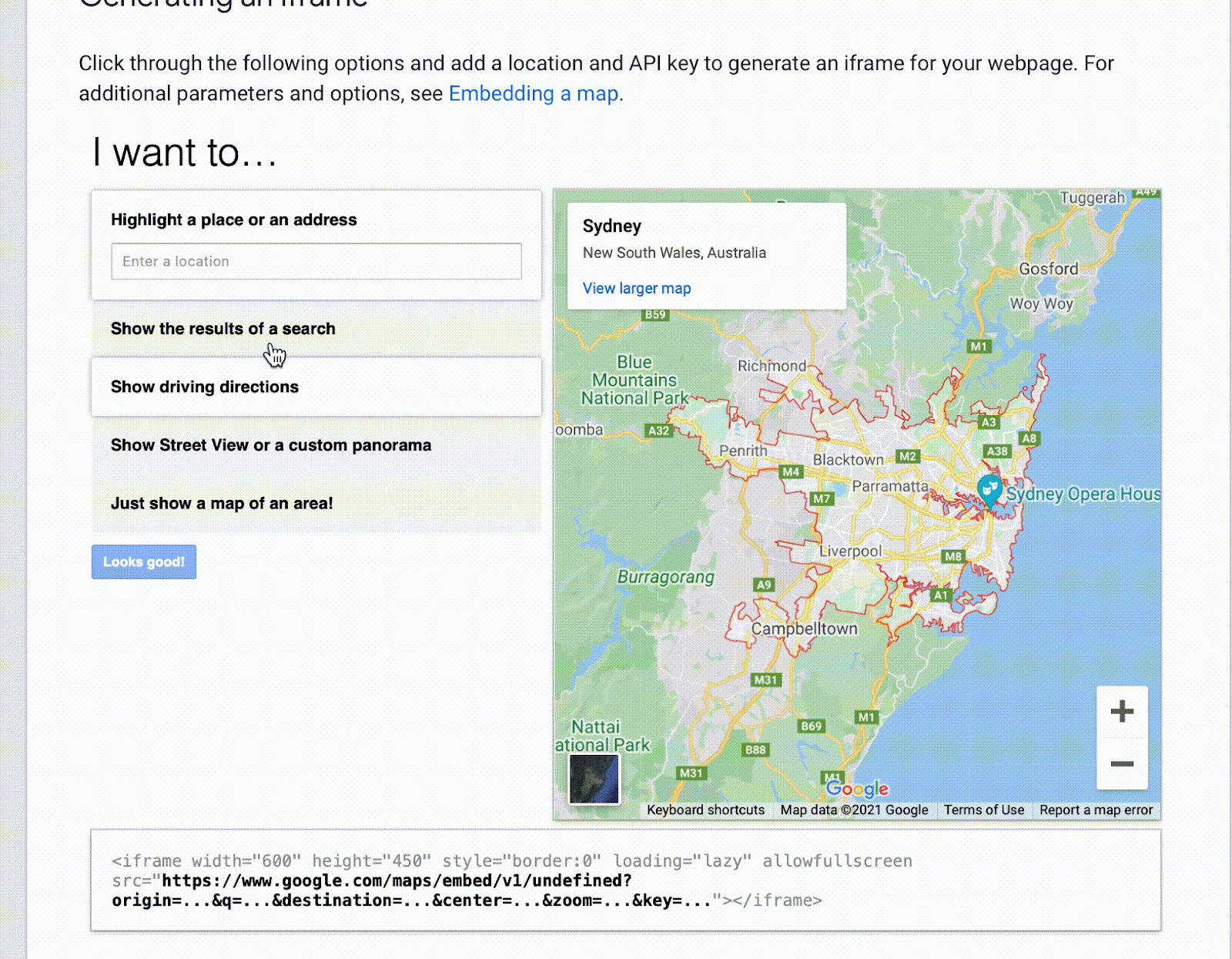Click the Sydney Opera House map pin
This screenshot has width=1232, height=959.
tap(989, 489)
